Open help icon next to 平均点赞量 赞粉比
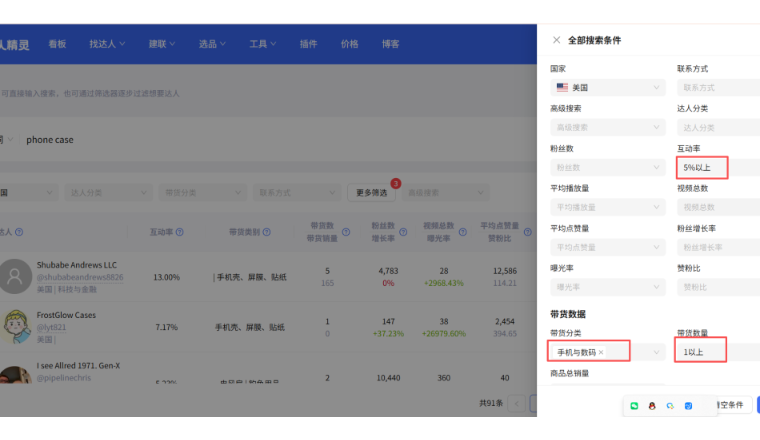 coord(528,232)
